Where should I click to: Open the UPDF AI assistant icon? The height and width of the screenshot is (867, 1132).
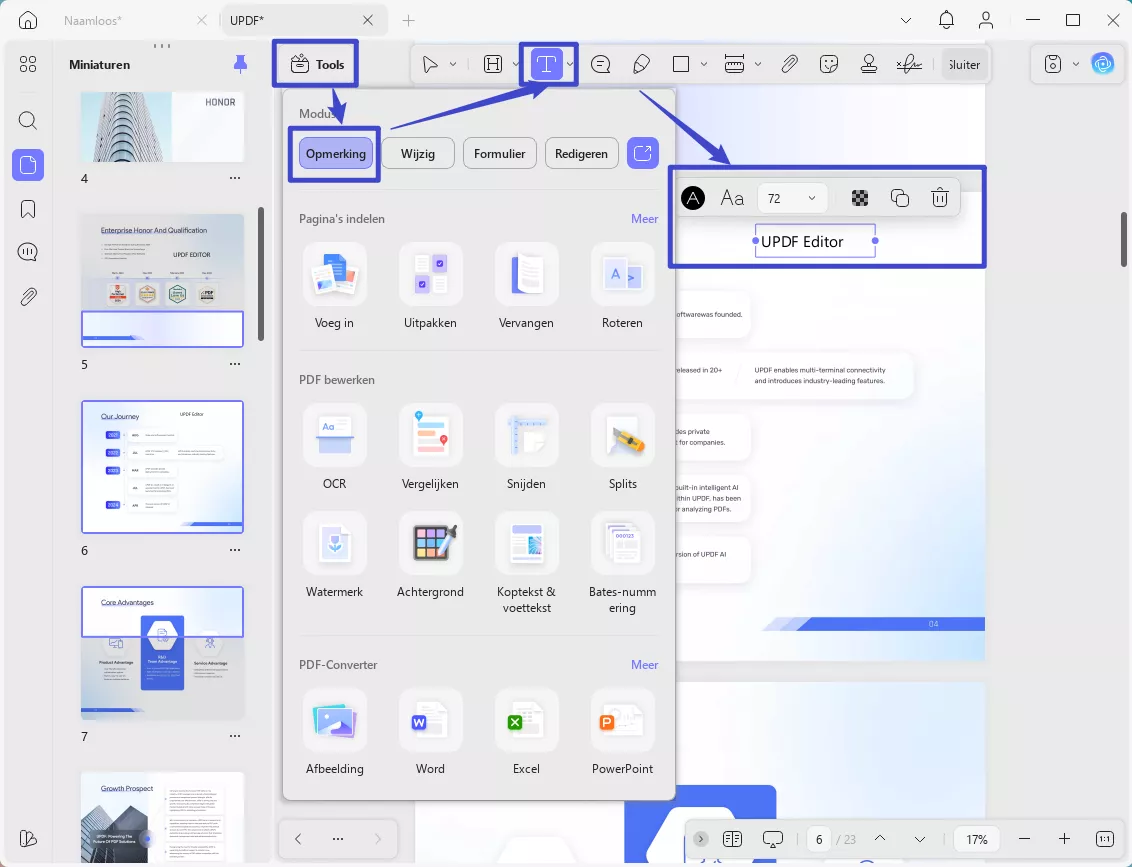(x=1102, y=64)
